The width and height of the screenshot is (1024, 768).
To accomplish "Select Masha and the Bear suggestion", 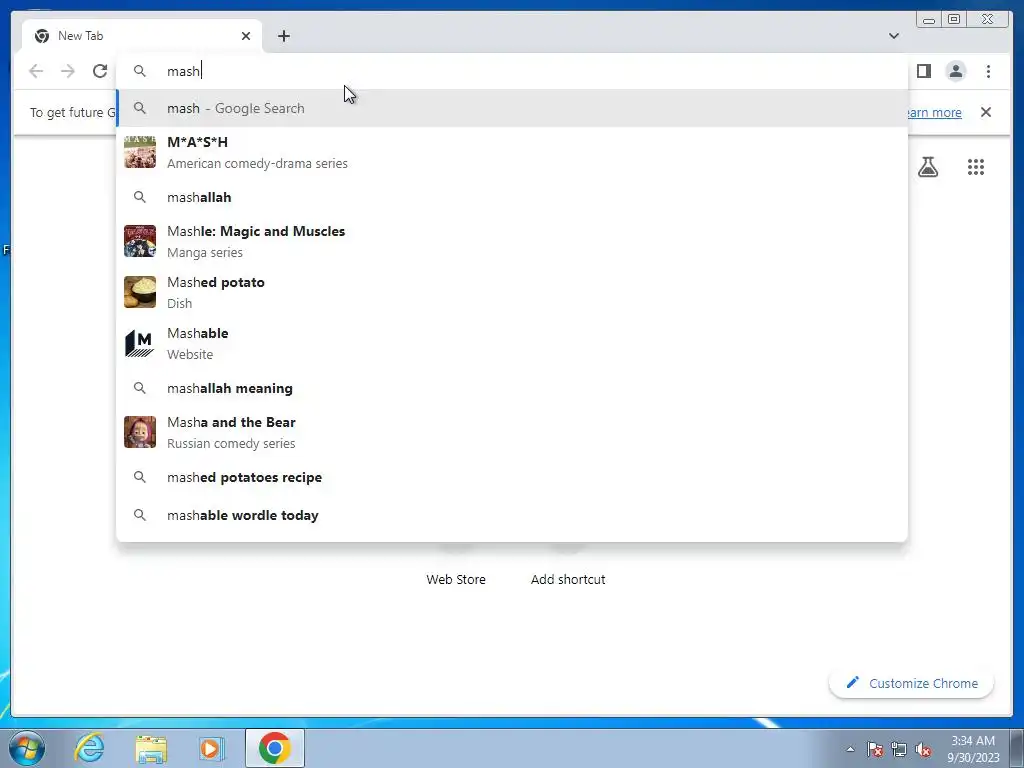I will 512,432.
